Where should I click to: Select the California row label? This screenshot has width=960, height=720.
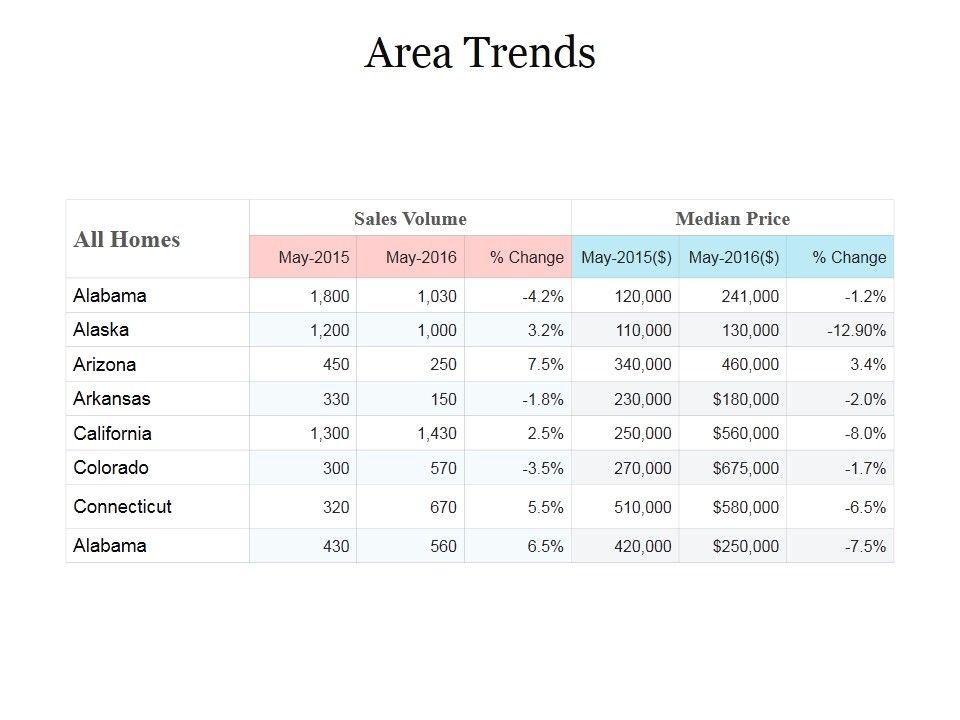pyautogui.click(x=157, y=433)
